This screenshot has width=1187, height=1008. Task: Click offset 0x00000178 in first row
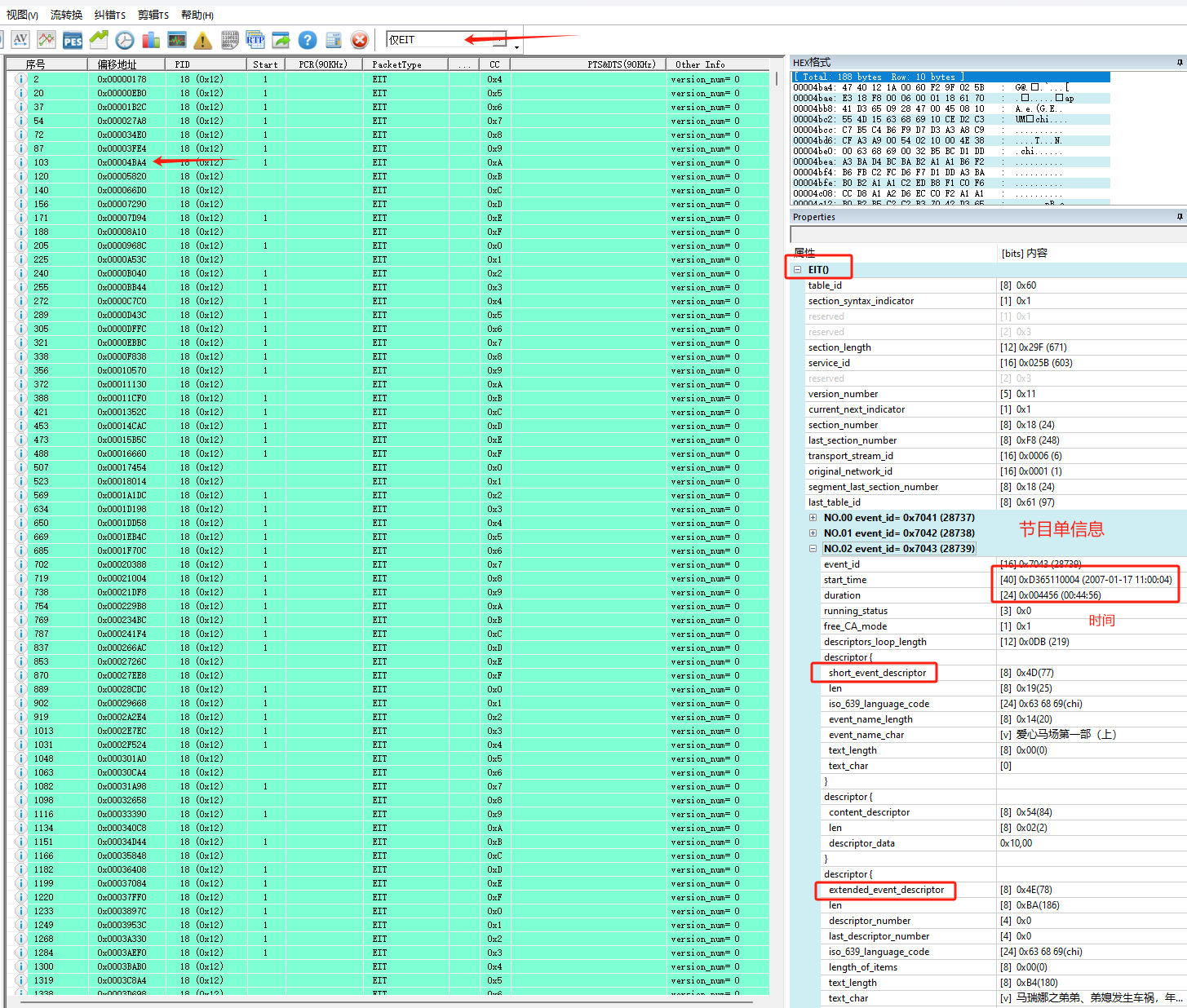(x=122, y=79)
